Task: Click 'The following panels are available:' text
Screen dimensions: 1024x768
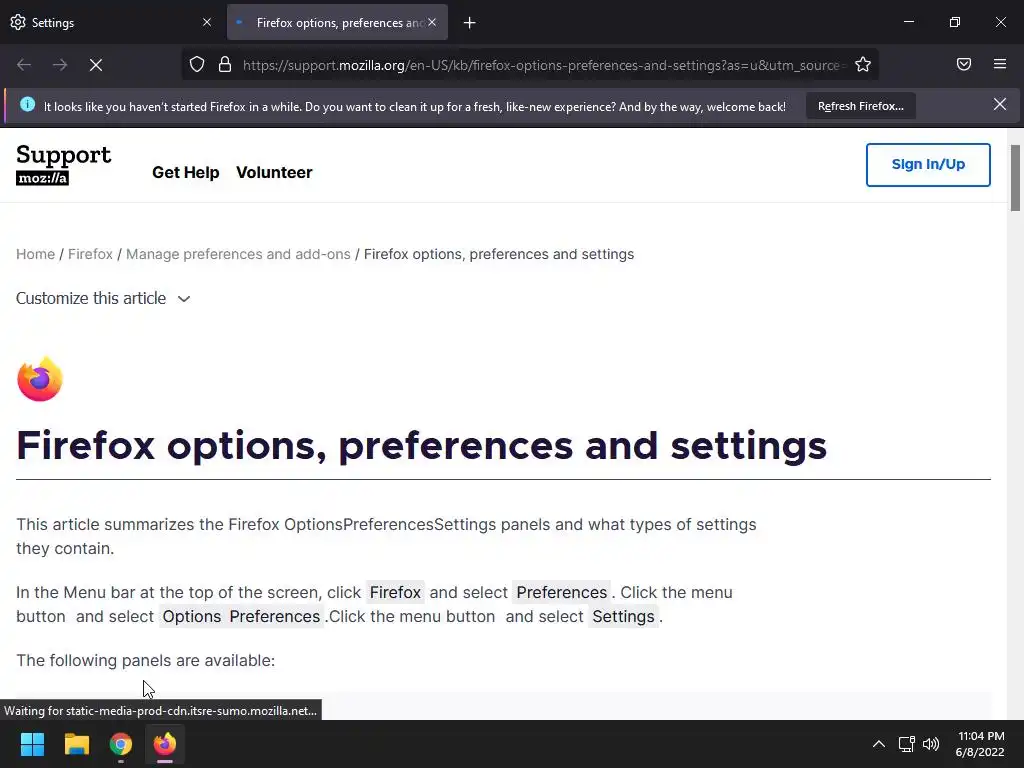Action: tap(146, 660)
